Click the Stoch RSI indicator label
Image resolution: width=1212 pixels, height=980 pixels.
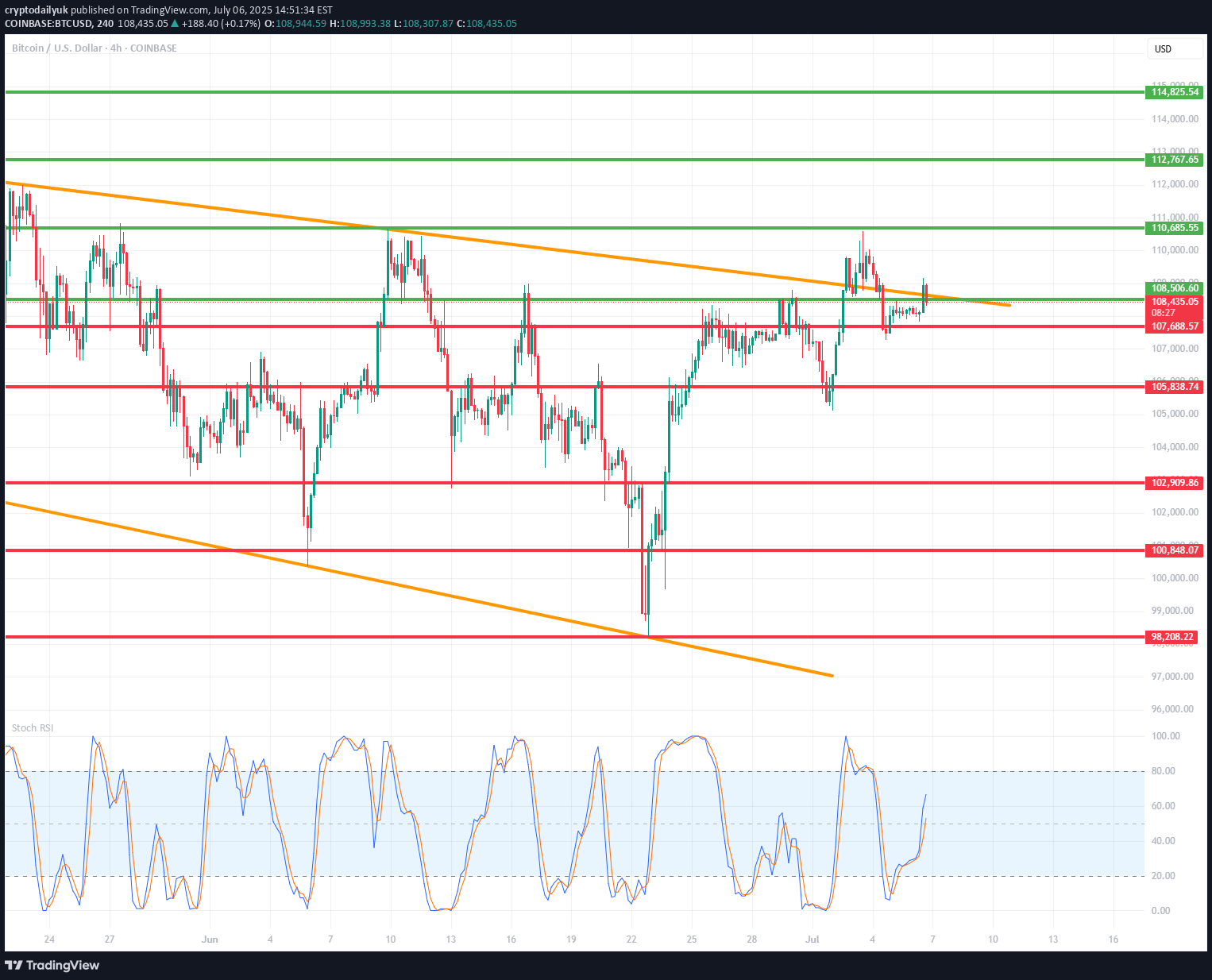(33, 728)
